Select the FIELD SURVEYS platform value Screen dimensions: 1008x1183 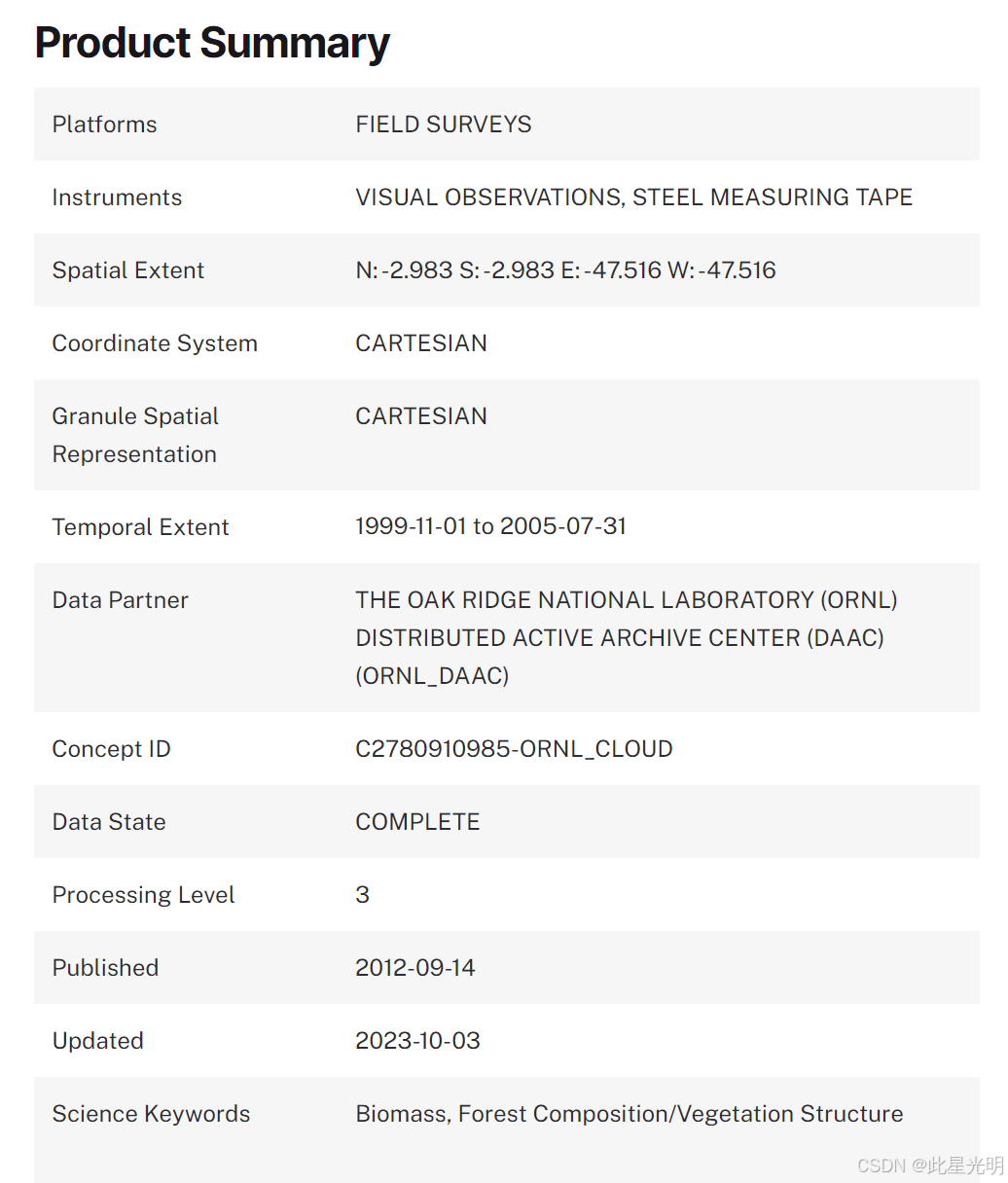click(x=443, y=125)
